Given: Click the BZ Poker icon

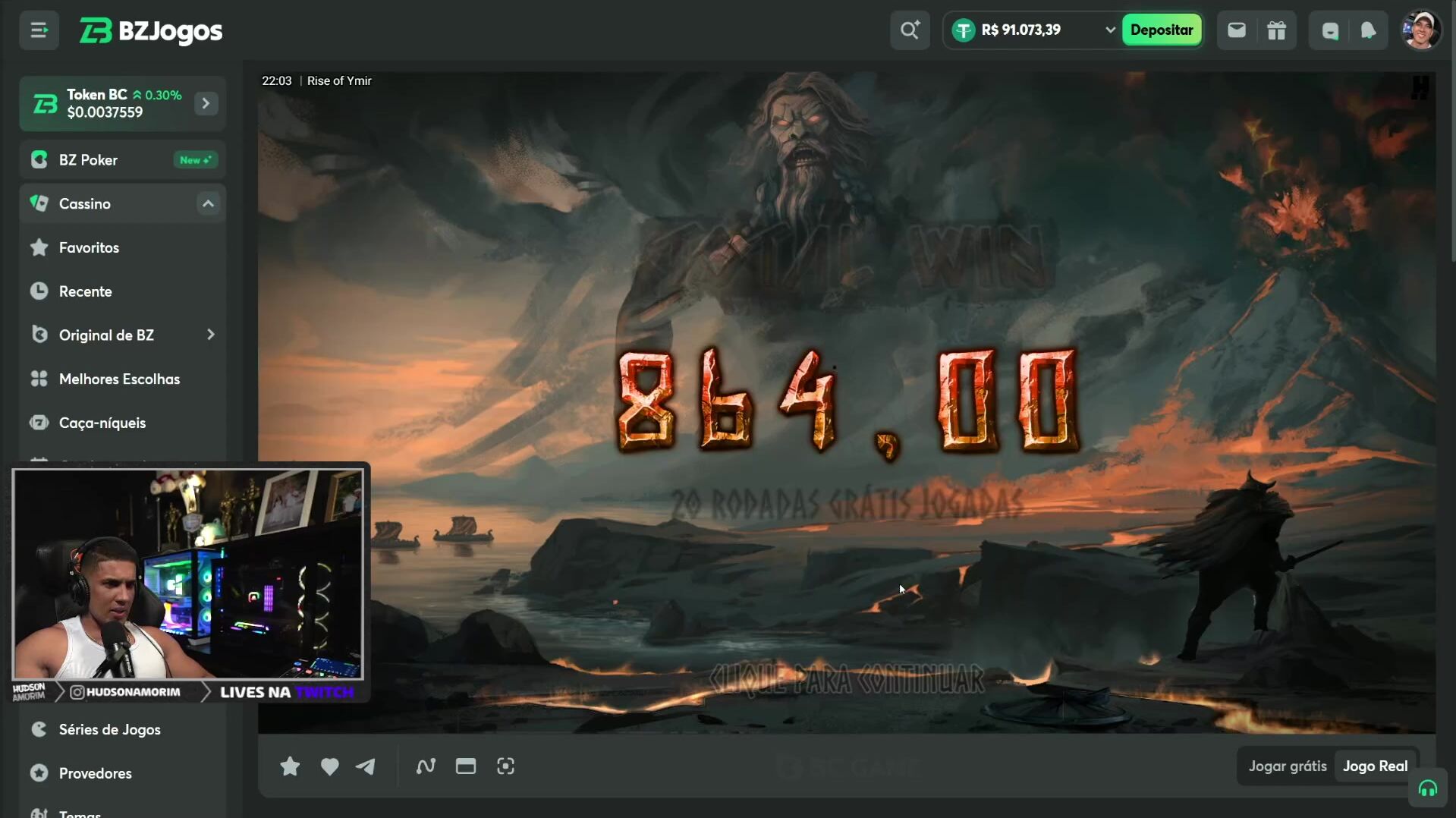Looking at the screenshot, I should [39, 159].
